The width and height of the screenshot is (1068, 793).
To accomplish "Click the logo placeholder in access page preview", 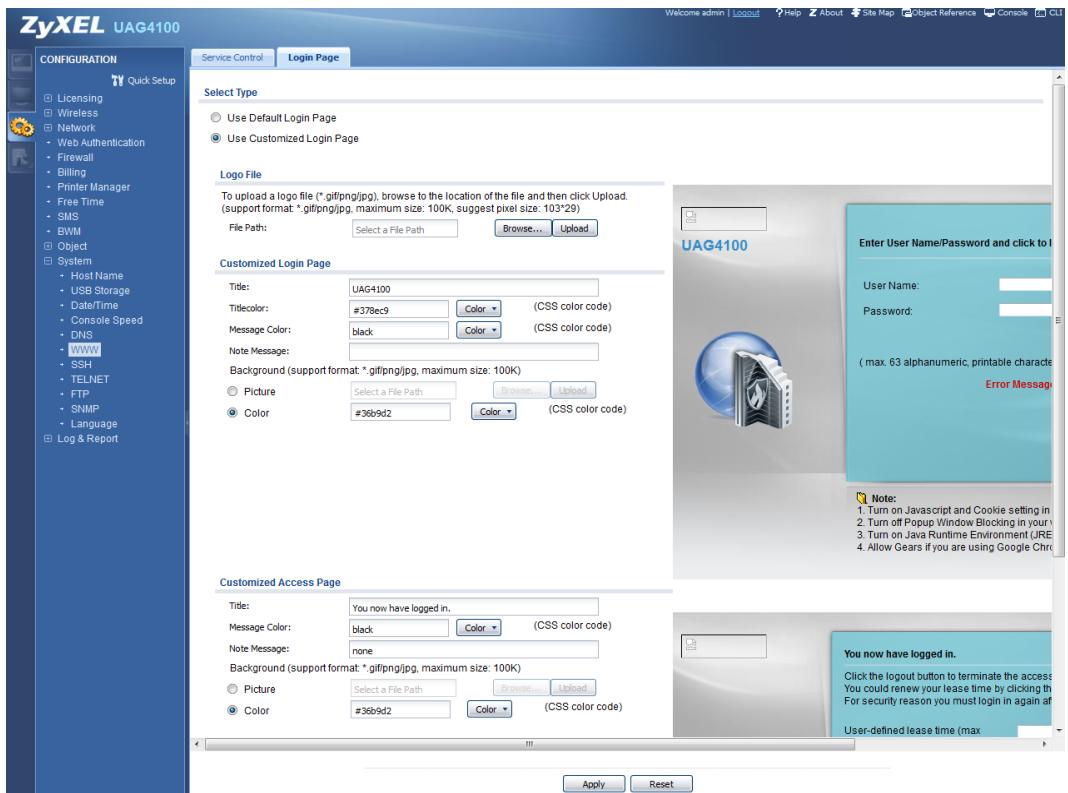I will 723,646.
